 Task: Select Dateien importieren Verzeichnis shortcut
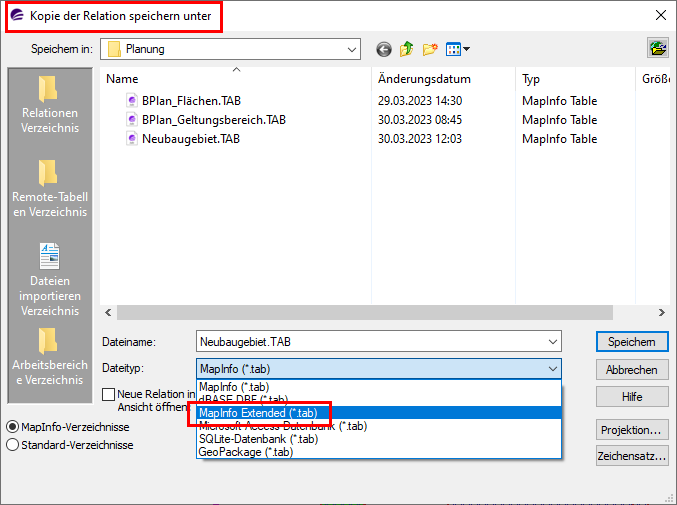[49, 279]
